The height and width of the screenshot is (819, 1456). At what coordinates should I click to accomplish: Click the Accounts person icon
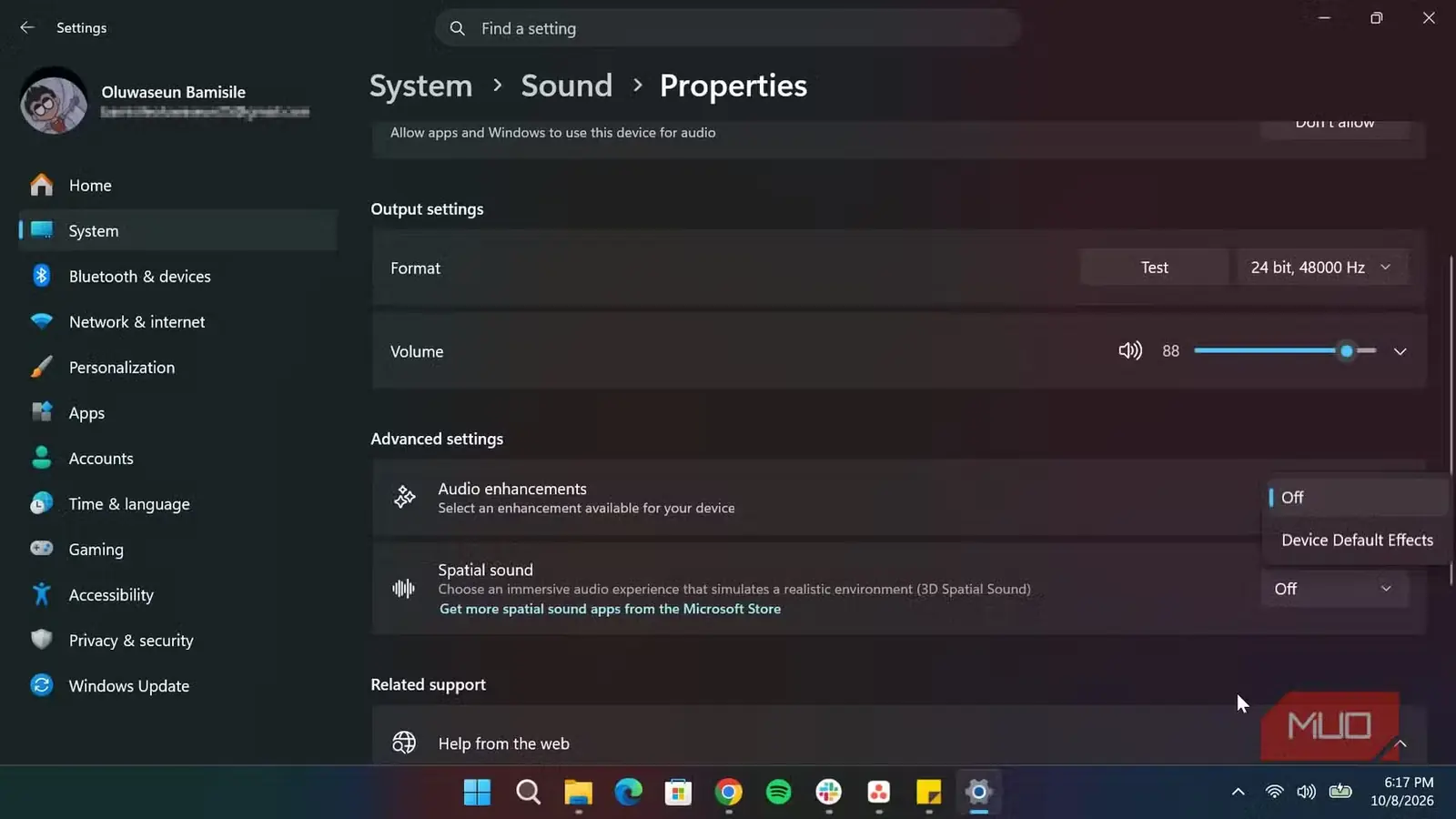click(41, 458)
